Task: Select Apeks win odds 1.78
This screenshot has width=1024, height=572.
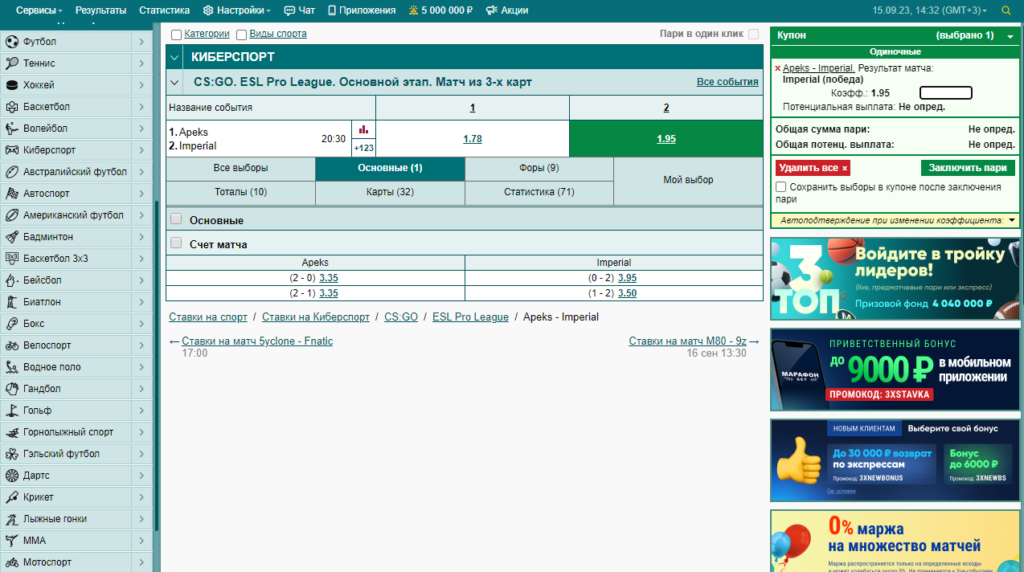Action: click(x=472, y=138)
